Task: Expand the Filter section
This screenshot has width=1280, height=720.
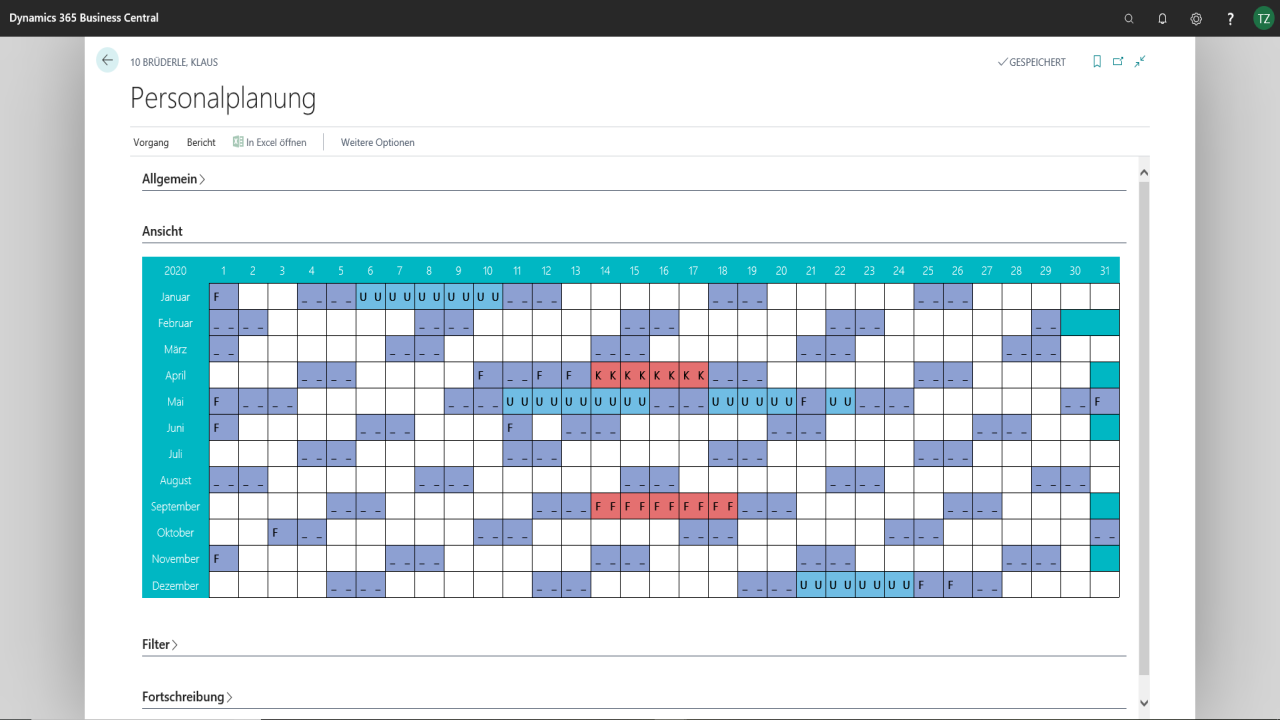Action: click(160, 645)
